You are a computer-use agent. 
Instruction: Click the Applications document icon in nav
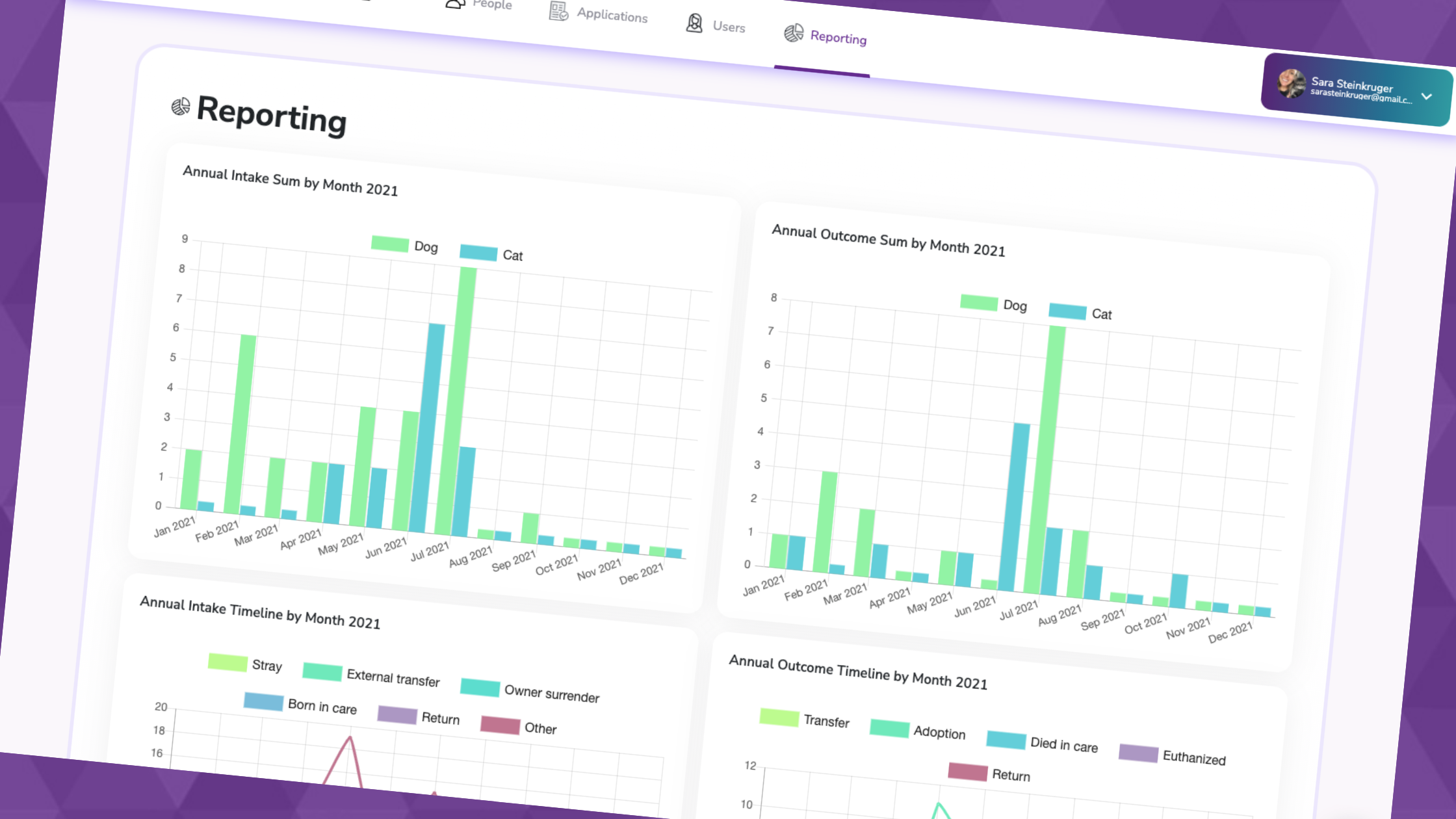coord(558,10)
